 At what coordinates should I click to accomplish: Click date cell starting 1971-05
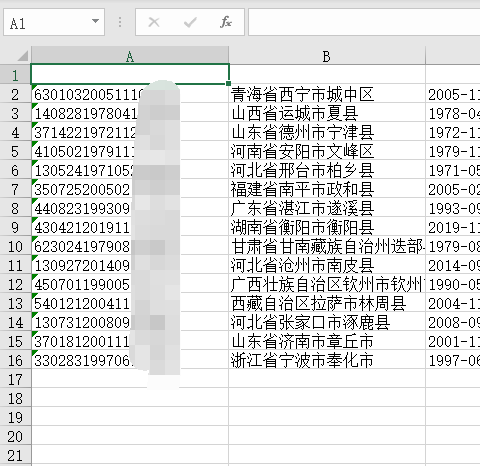[453, 169]
